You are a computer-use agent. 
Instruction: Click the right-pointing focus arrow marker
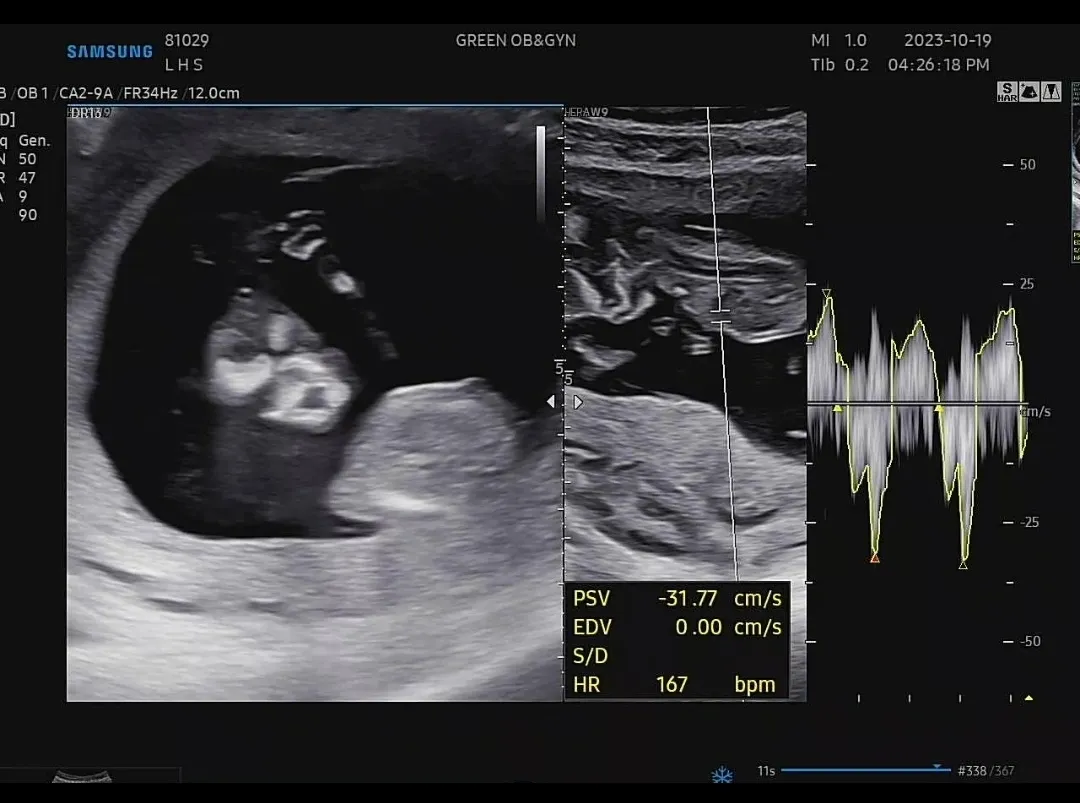click(x=579, y=402)
